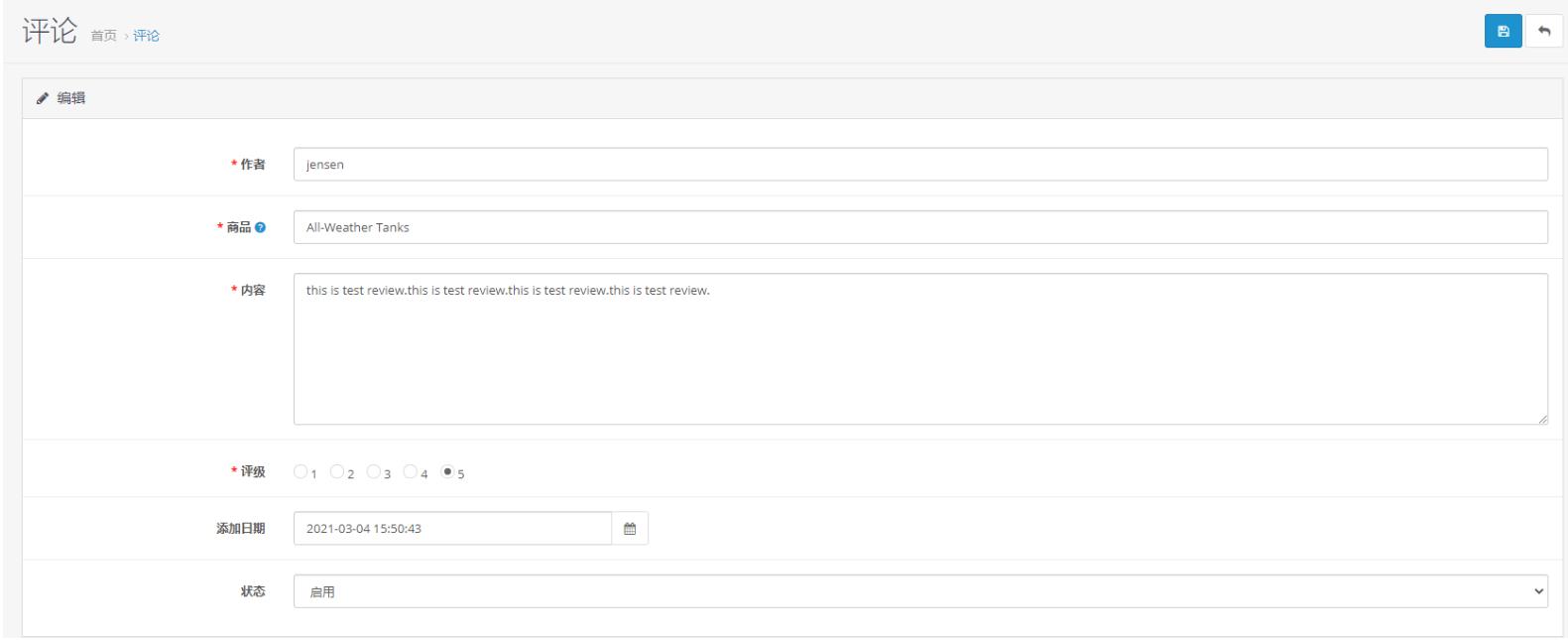The width and height of the screenshot is (1568, 640).
Task: Click the back arrow icon button
Action: 1543,32
